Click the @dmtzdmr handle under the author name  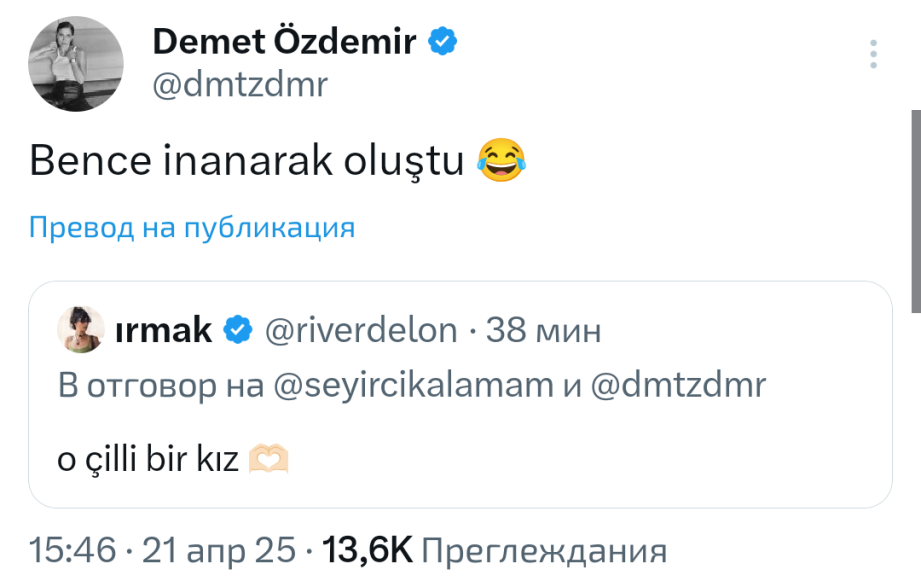tap(239, 85)
